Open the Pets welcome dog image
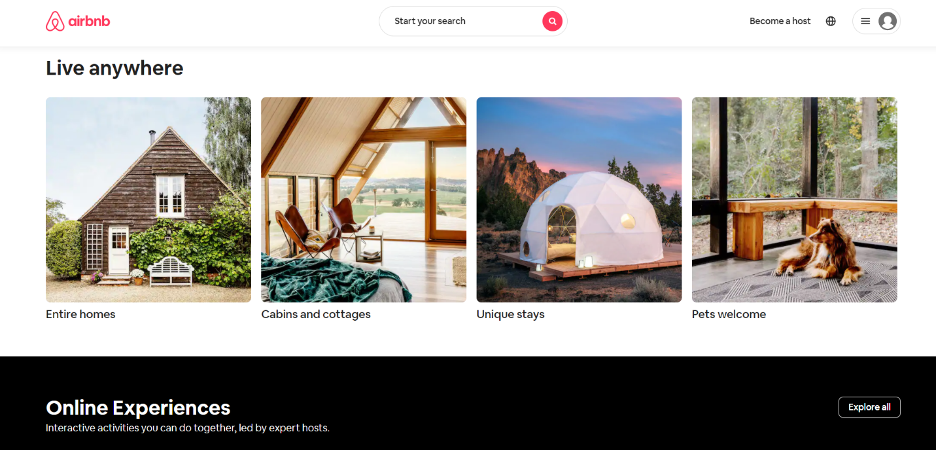936x450 pixels. point(795,199)
